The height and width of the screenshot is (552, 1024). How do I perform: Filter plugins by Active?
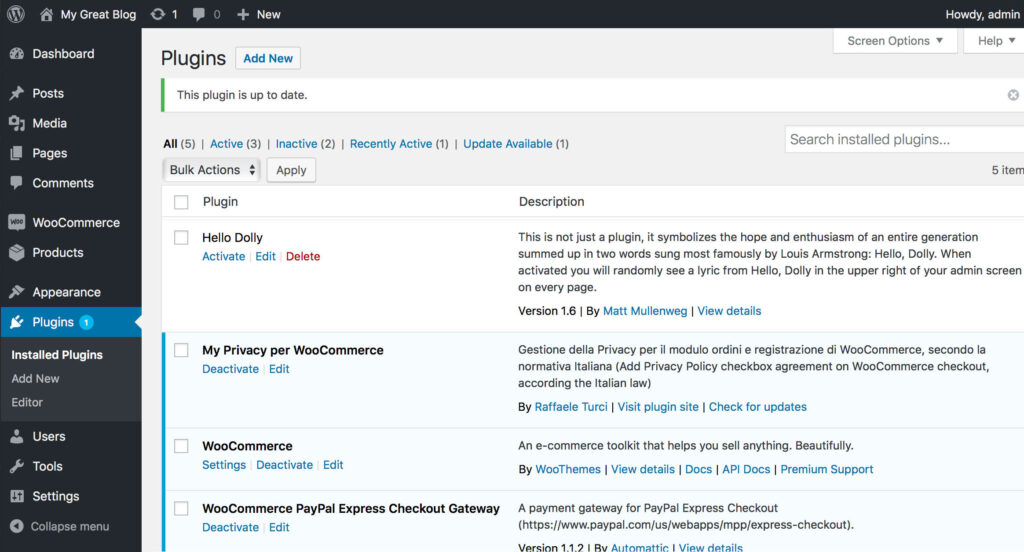click(226, 144)
